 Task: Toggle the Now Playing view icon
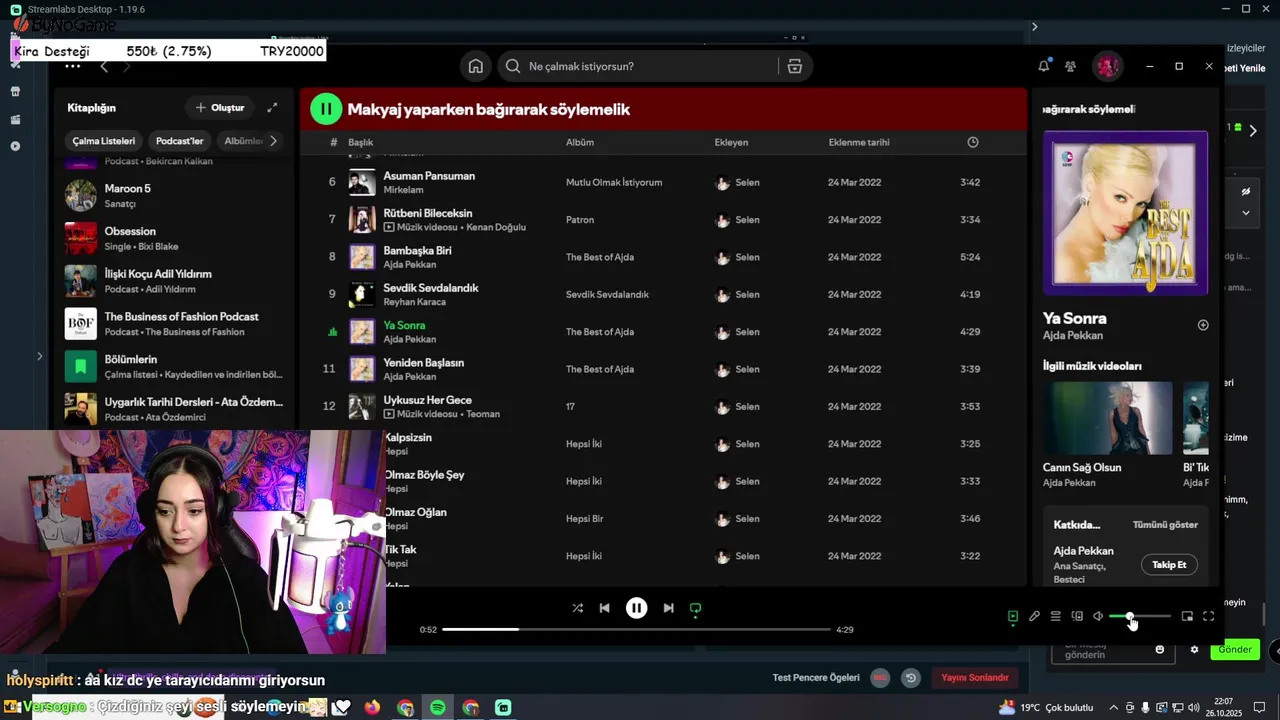point(1012,617)
